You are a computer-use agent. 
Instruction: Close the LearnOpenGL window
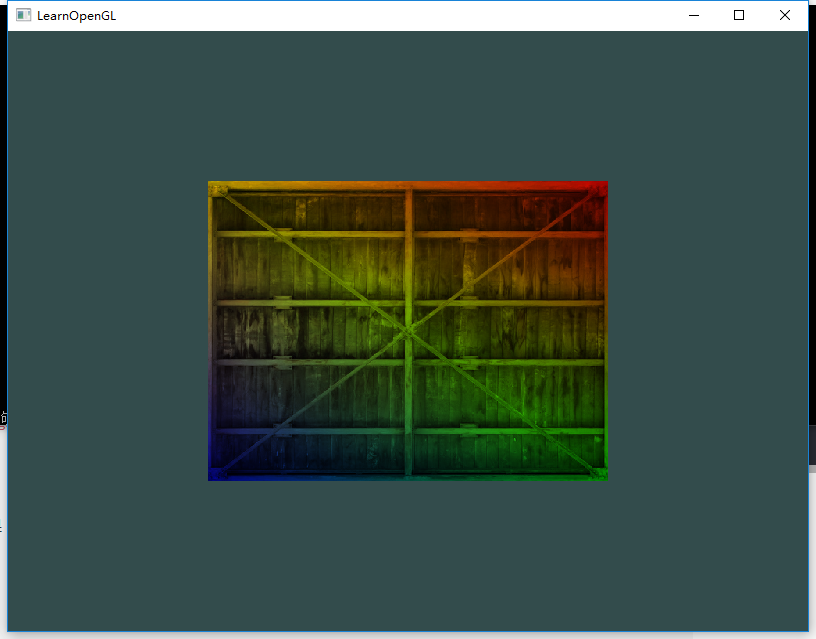click(785, 15)
